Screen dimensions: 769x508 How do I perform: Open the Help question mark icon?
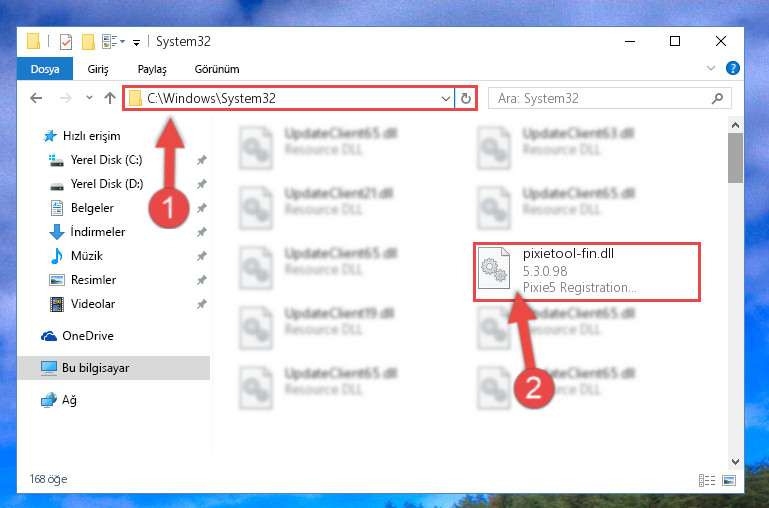click(733, 68)
